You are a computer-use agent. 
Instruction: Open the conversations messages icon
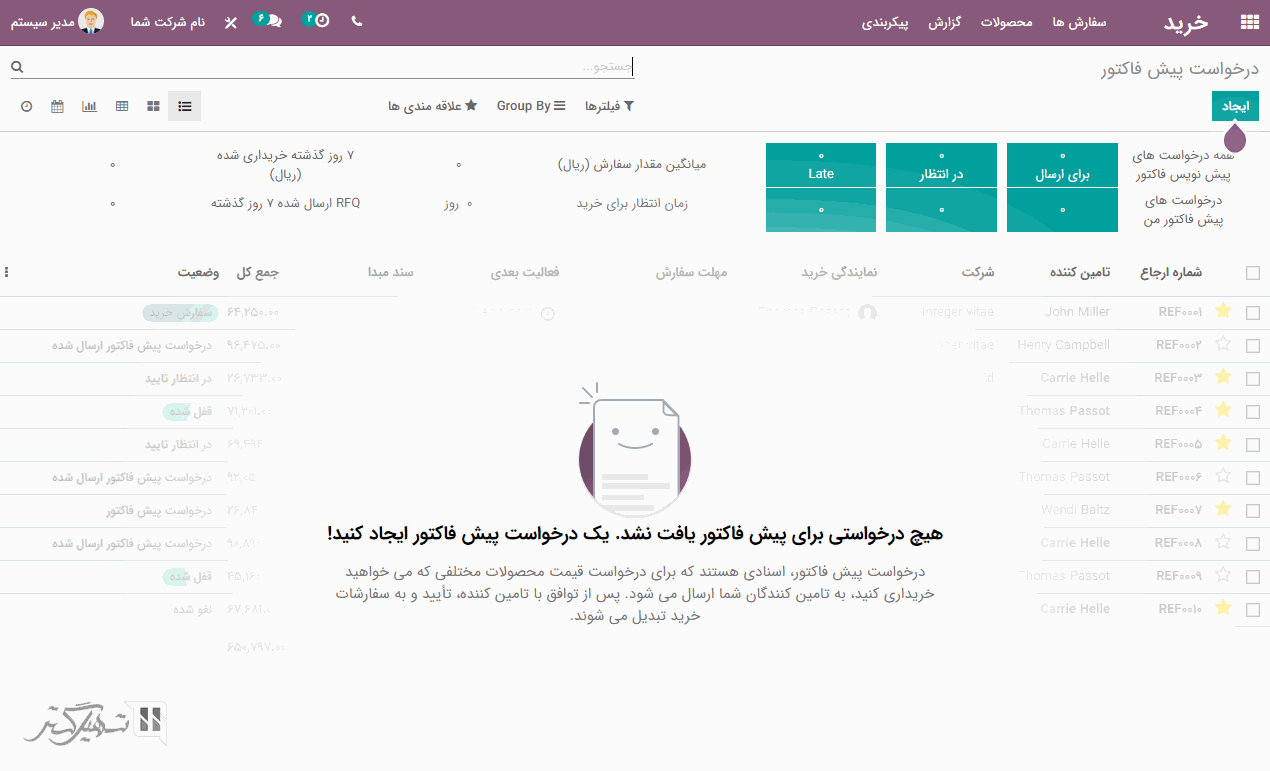(x=268, y=21)
